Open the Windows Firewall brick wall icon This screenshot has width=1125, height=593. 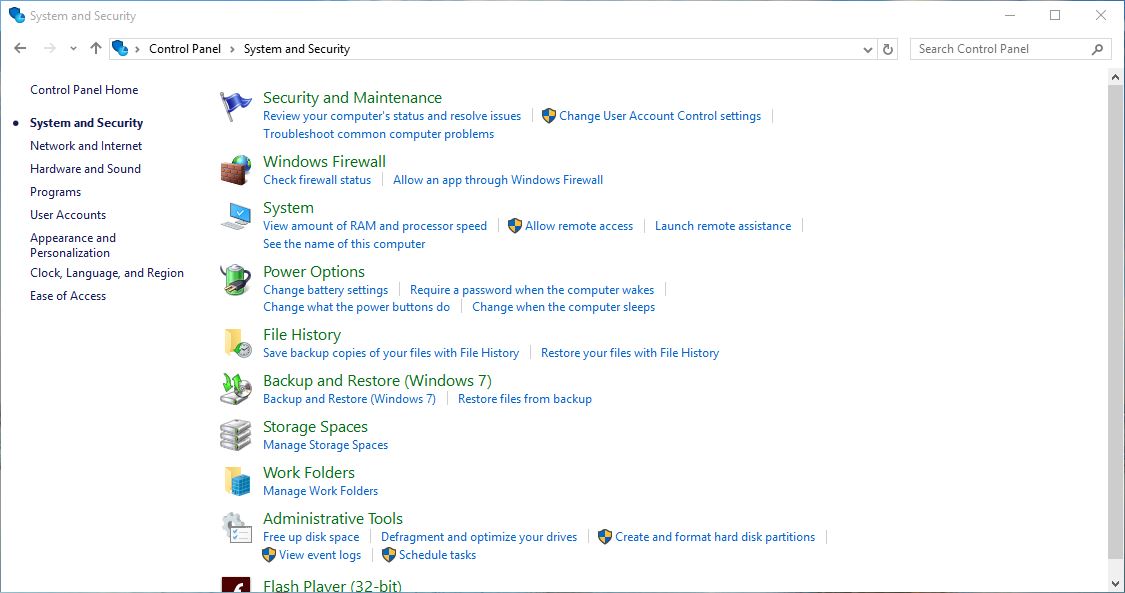[x=236, y=170]
